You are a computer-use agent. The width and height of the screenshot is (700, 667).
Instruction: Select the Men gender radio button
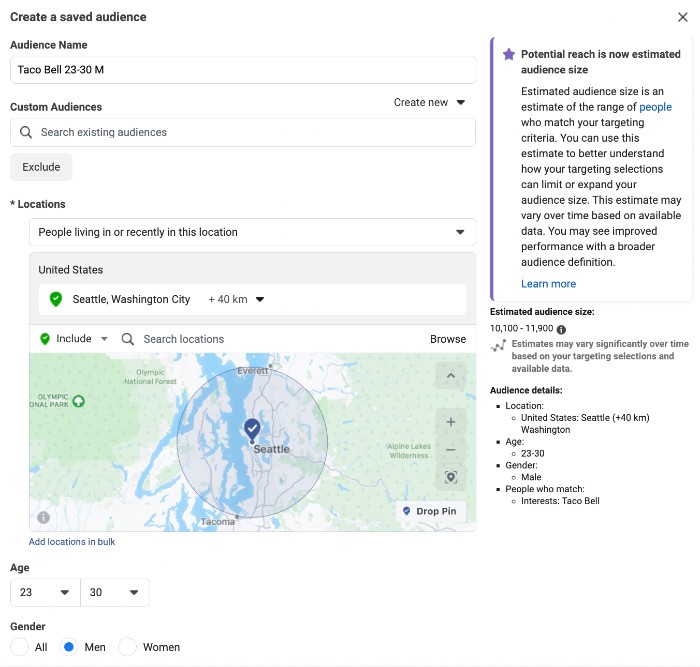(x=70, y=647)
